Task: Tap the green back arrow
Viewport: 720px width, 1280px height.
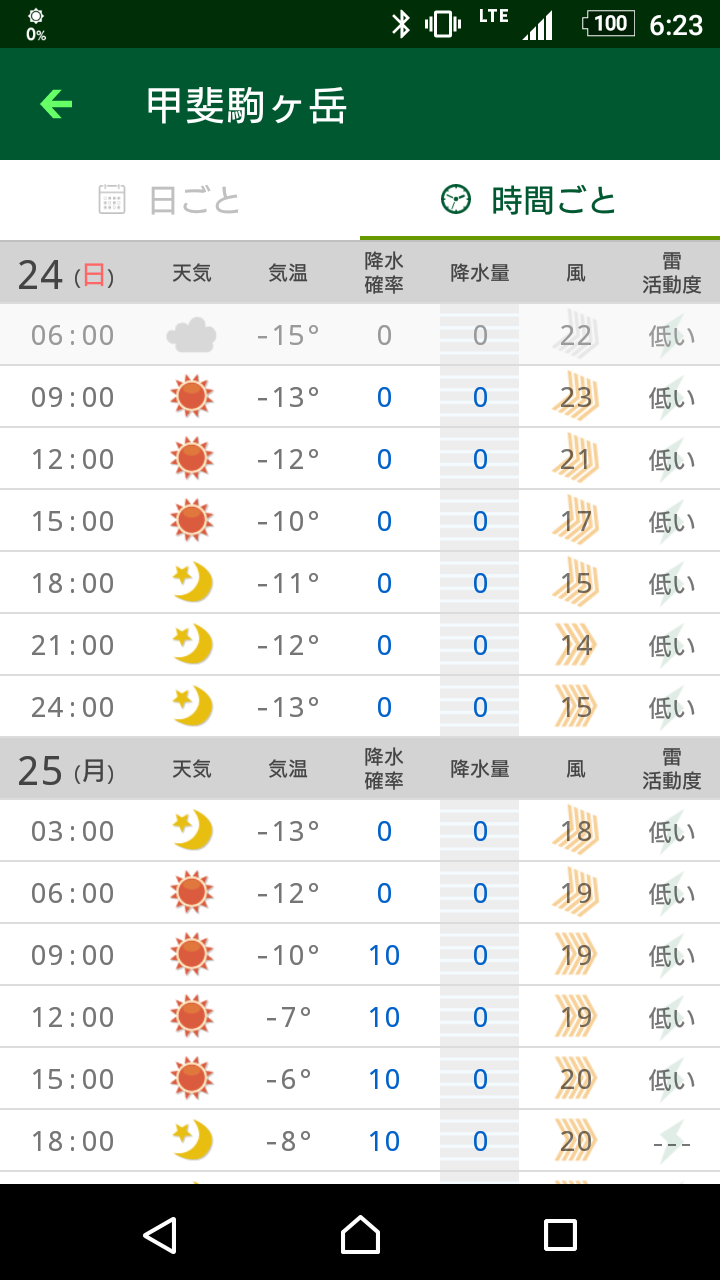Action: pos(56,104)
